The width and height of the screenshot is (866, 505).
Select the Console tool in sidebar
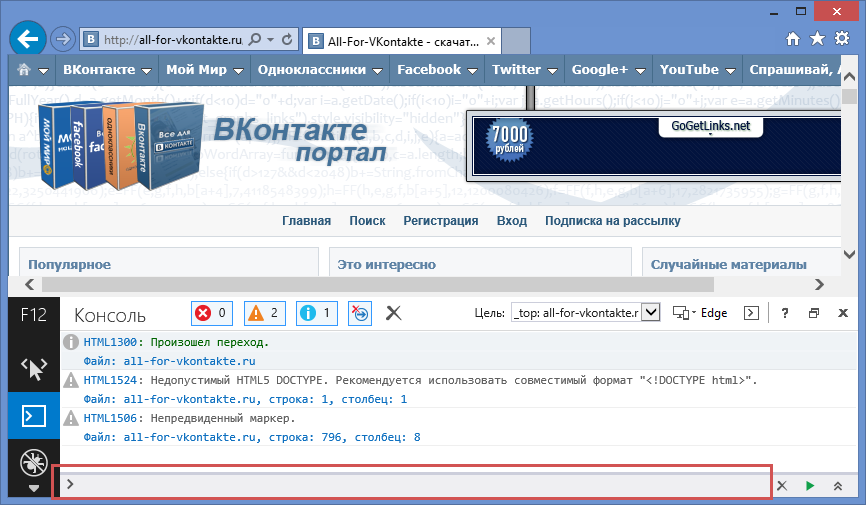point(34,415)
